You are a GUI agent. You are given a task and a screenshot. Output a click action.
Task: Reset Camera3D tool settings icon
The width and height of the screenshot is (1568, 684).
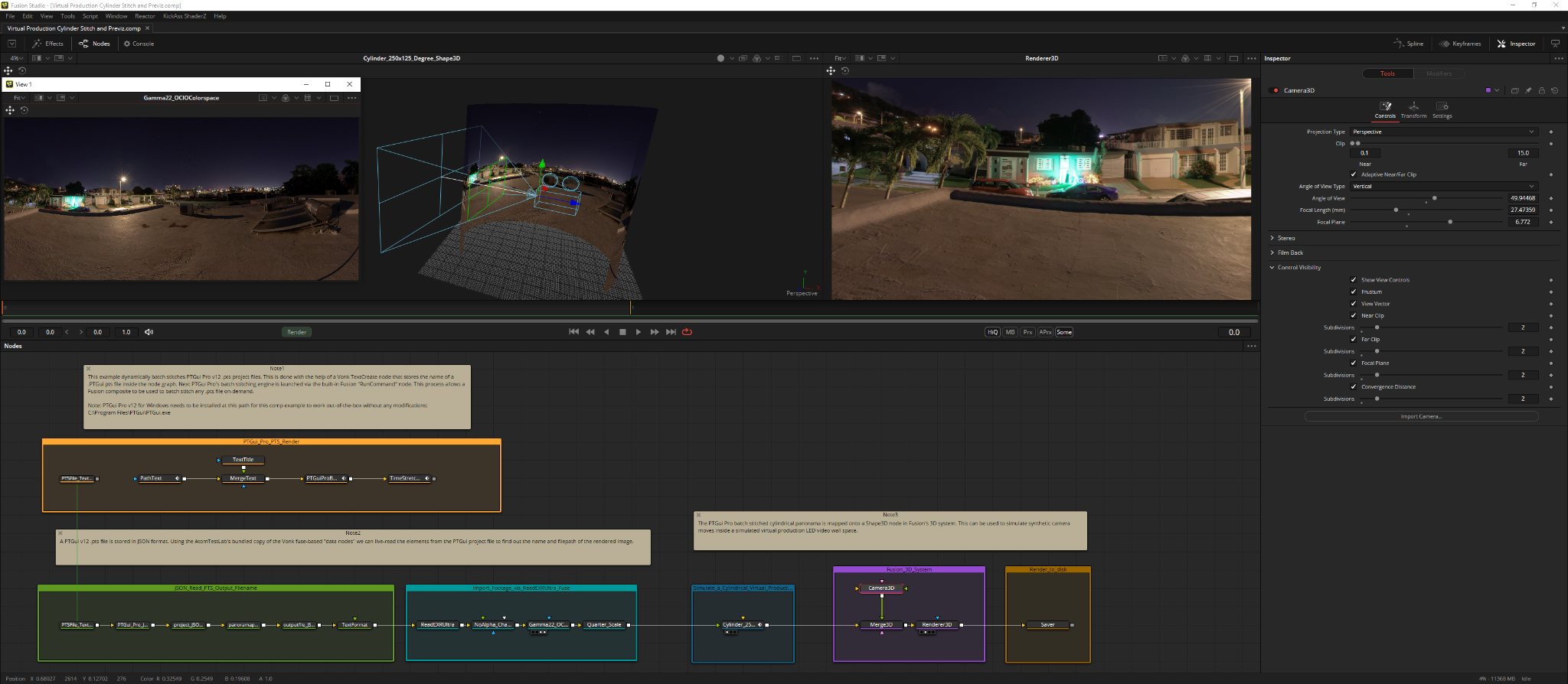point(1555,90)
